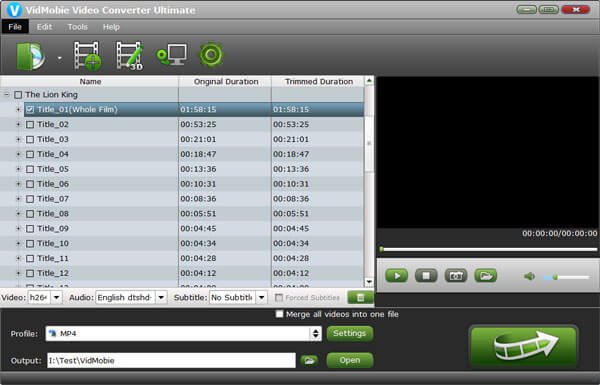This screenshot has height=385, width=600.
Task: Open the Subtitle dropdown
Action: 262,297
